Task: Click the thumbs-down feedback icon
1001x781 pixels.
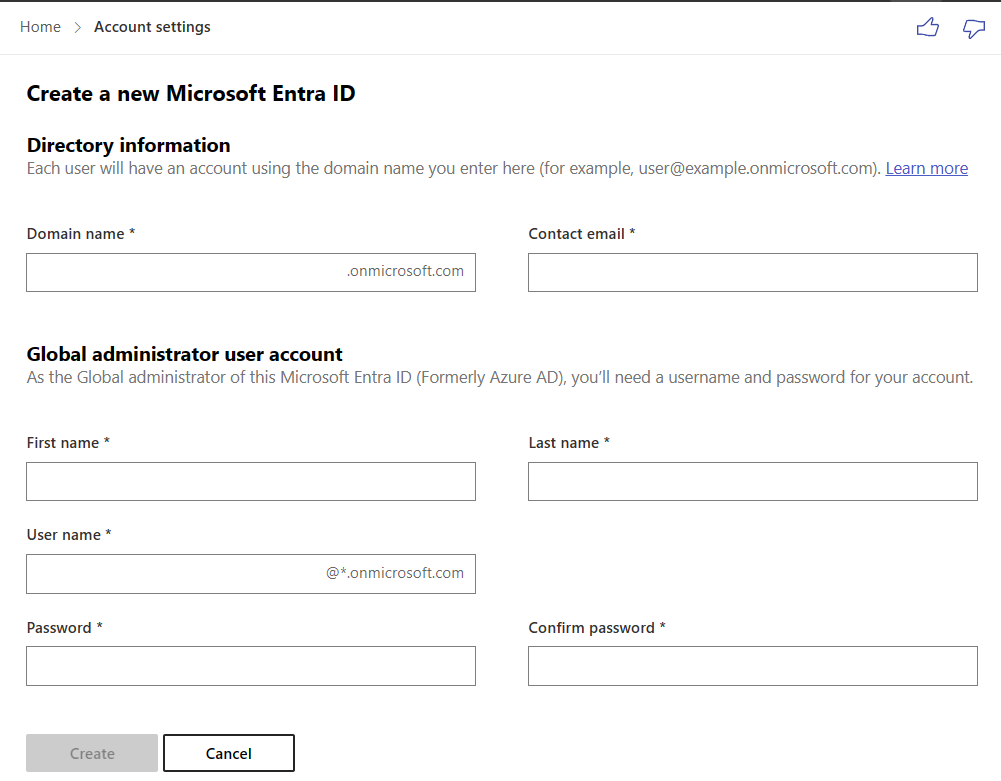Action: 973,27
